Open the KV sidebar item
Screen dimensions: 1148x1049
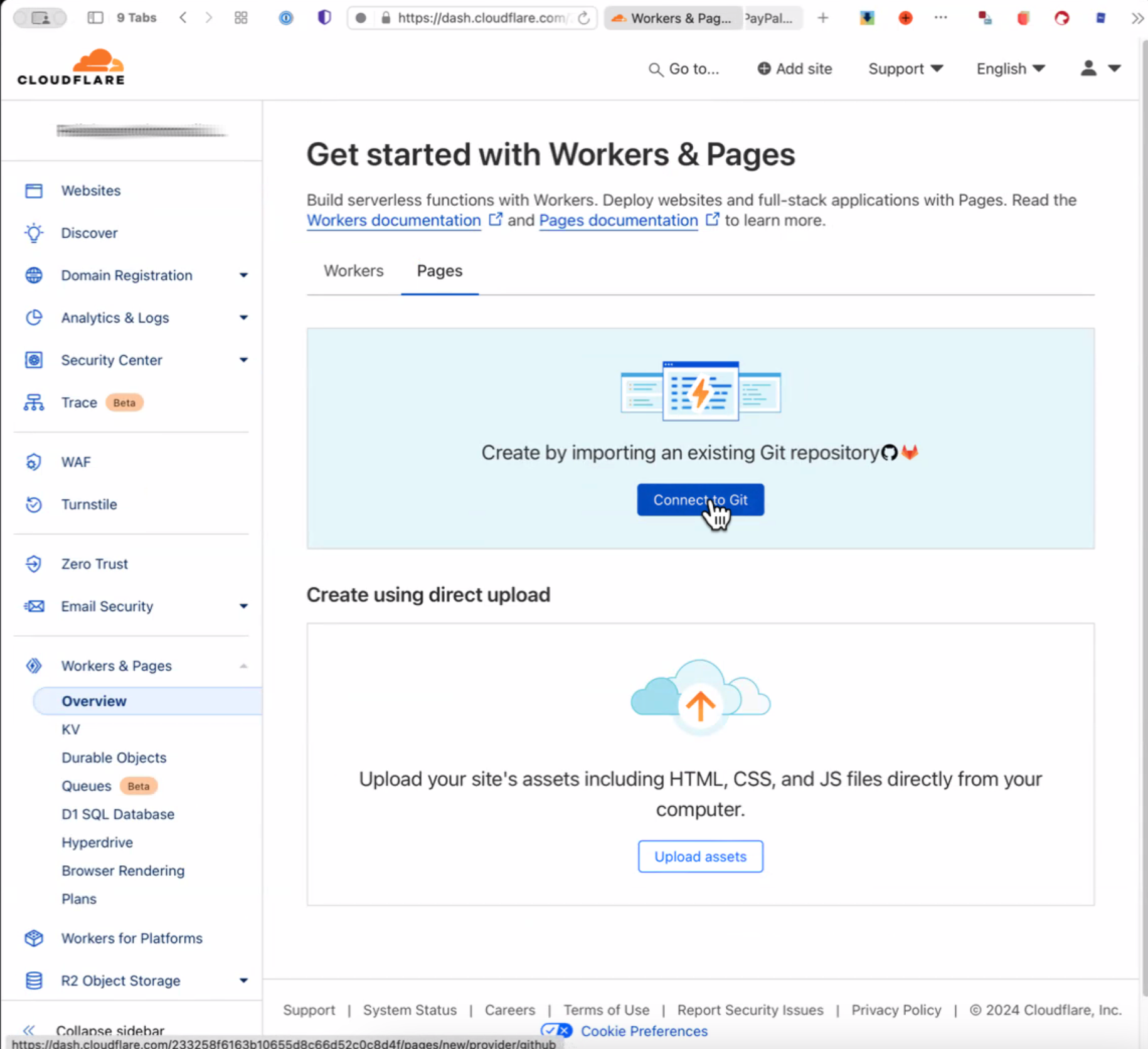[x=71, y=729]
